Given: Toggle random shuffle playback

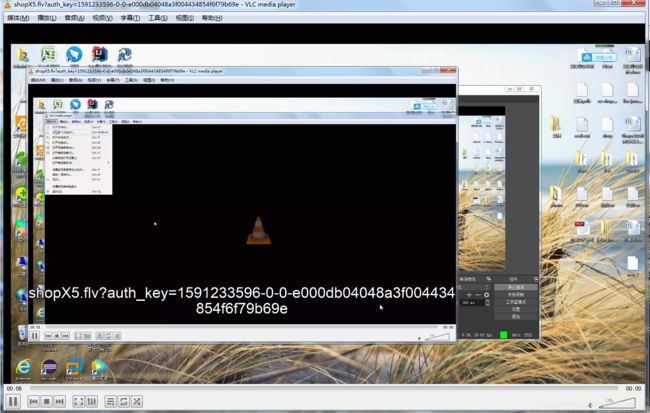Looking at the screenshot, I should click(137, 401).
